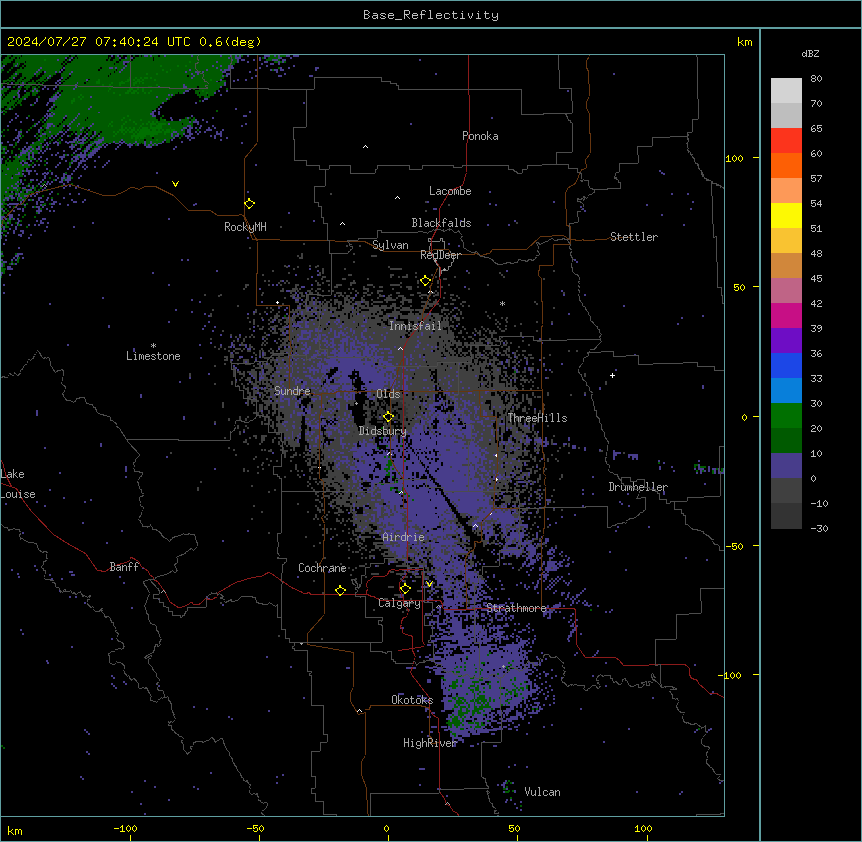Viewport: 862px width, 842px height.
Task: Click the Airdrie label
Action: (x=403, y=537)
